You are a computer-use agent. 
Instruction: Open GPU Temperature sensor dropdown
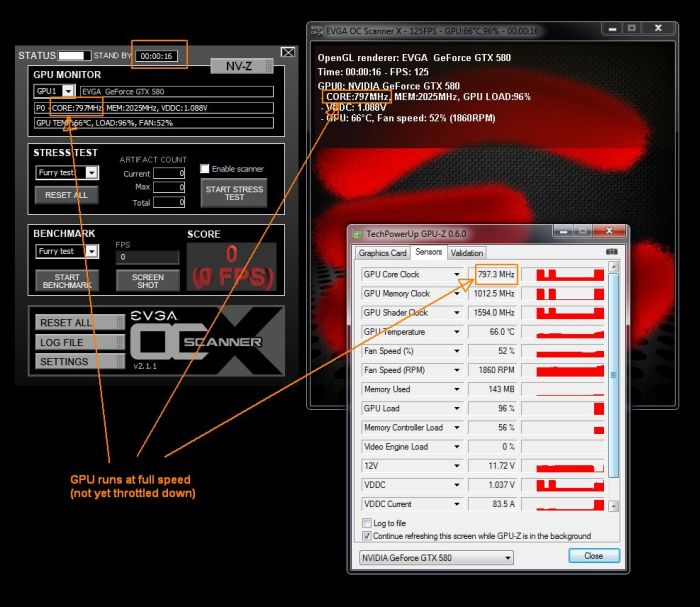pos(457,332)
